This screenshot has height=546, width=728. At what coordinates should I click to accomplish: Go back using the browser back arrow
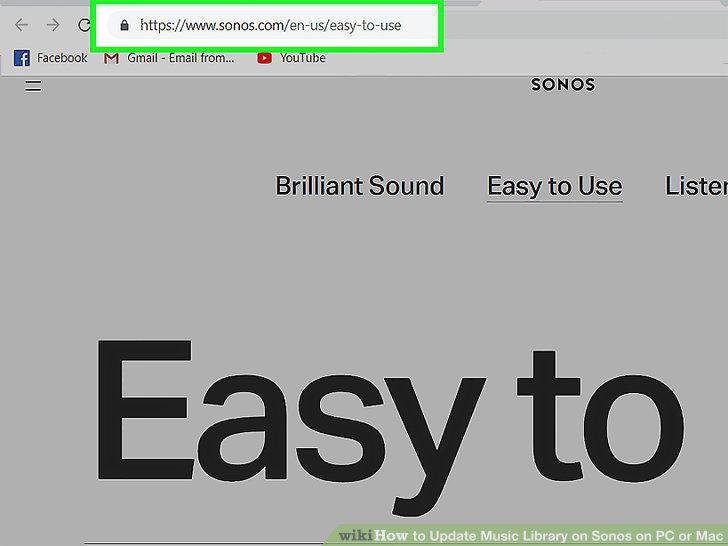pos(21,25)
